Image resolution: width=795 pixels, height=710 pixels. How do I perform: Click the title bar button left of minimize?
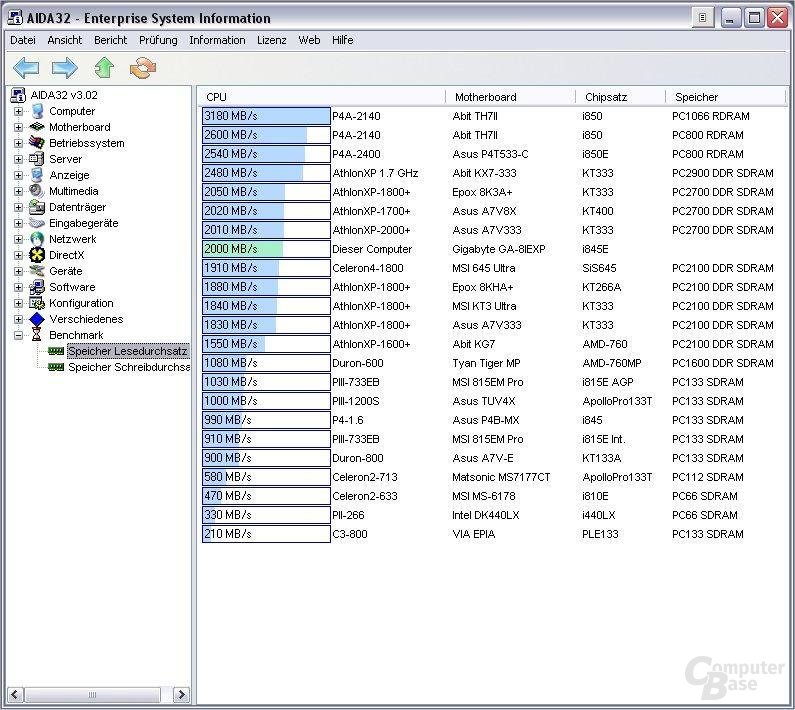pos(703,18)
